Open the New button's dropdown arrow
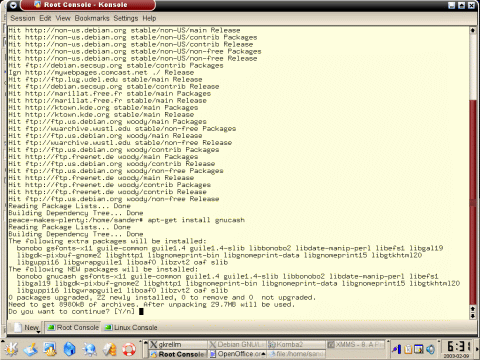Viewport: 480px width, 360px height. [38, 331]
